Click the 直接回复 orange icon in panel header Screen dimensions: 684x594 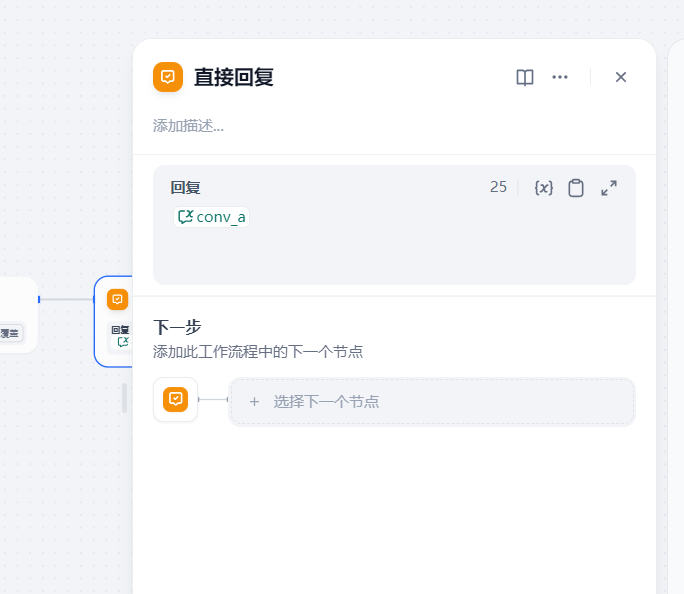click(x=168, y=77)
